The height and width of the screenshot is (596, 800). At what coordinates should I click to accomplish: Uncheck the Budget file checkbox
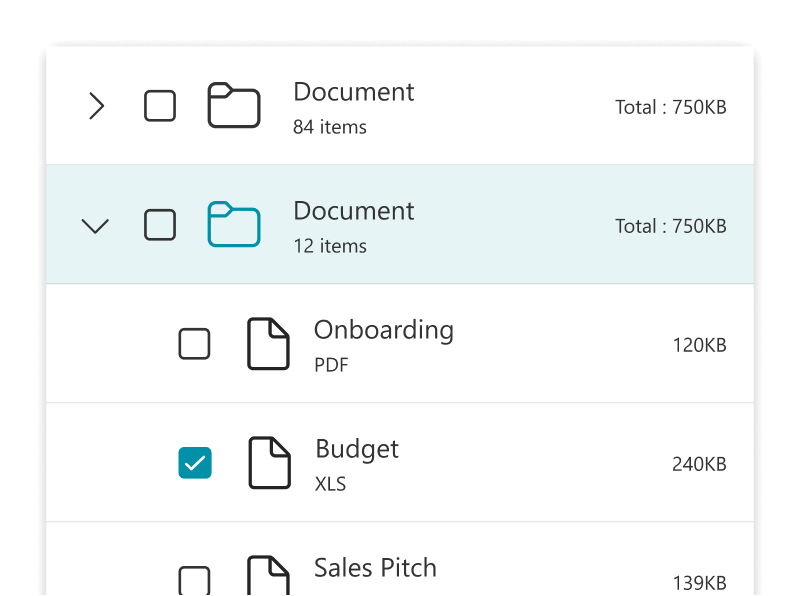[194, 463]
